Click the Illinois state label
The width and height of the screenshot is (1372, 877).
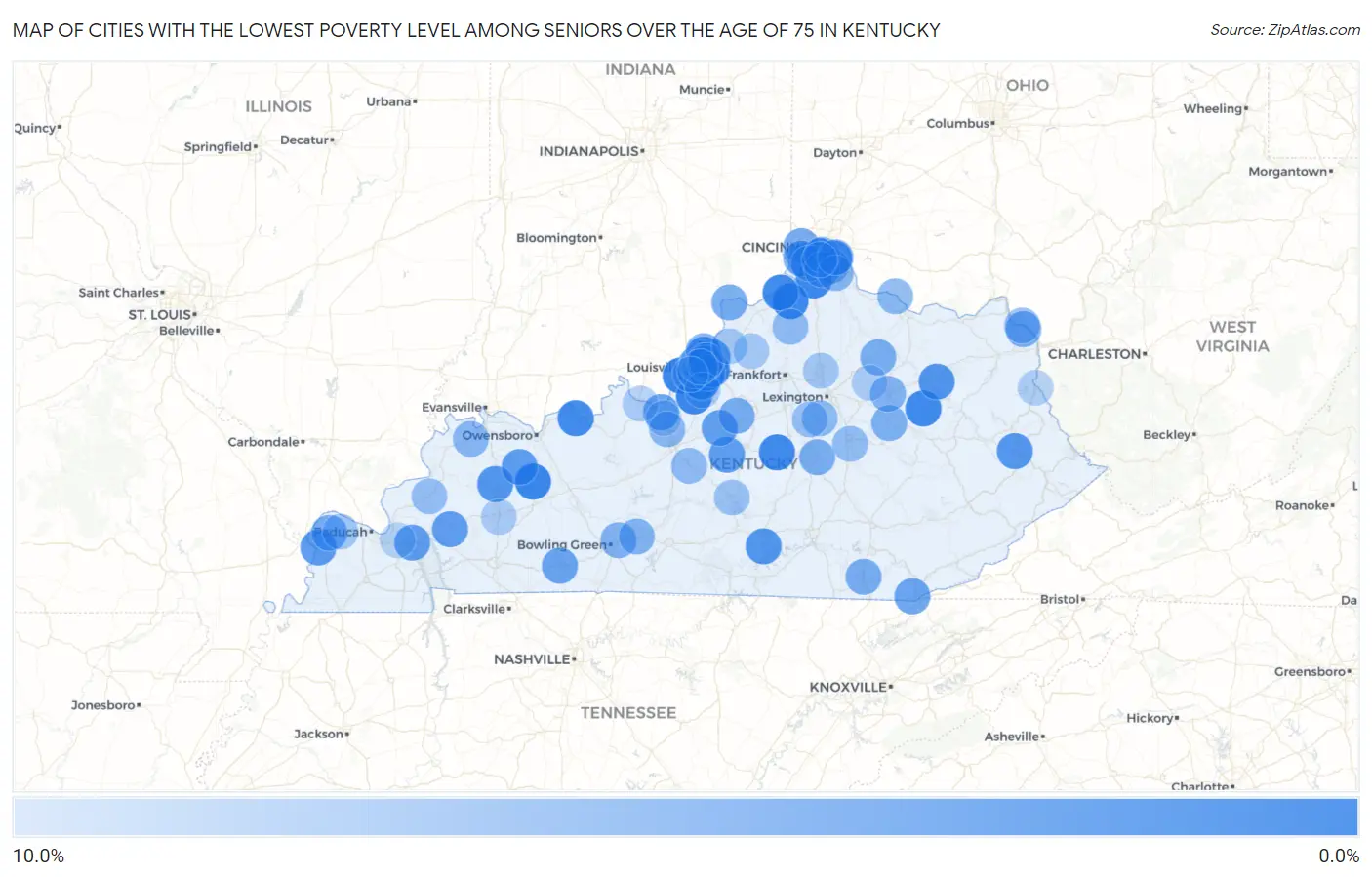tap(279, 106)
